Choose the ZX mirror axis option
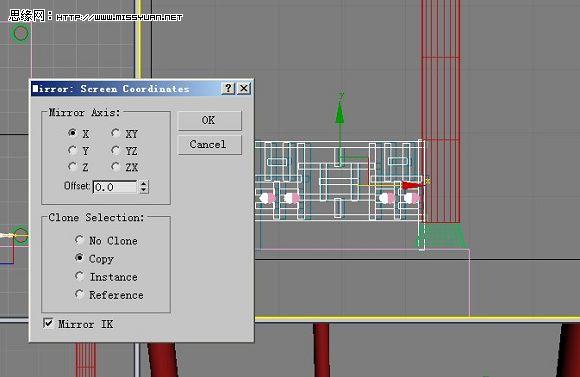This screenshot has height=377, width=580. [x=116, y=167]
